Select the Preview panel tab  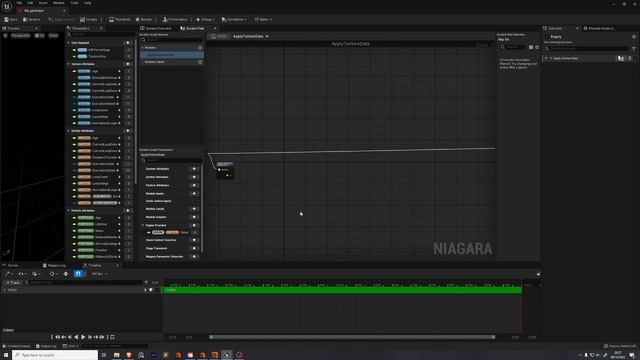pyautogui.click(x=13, y=28)
